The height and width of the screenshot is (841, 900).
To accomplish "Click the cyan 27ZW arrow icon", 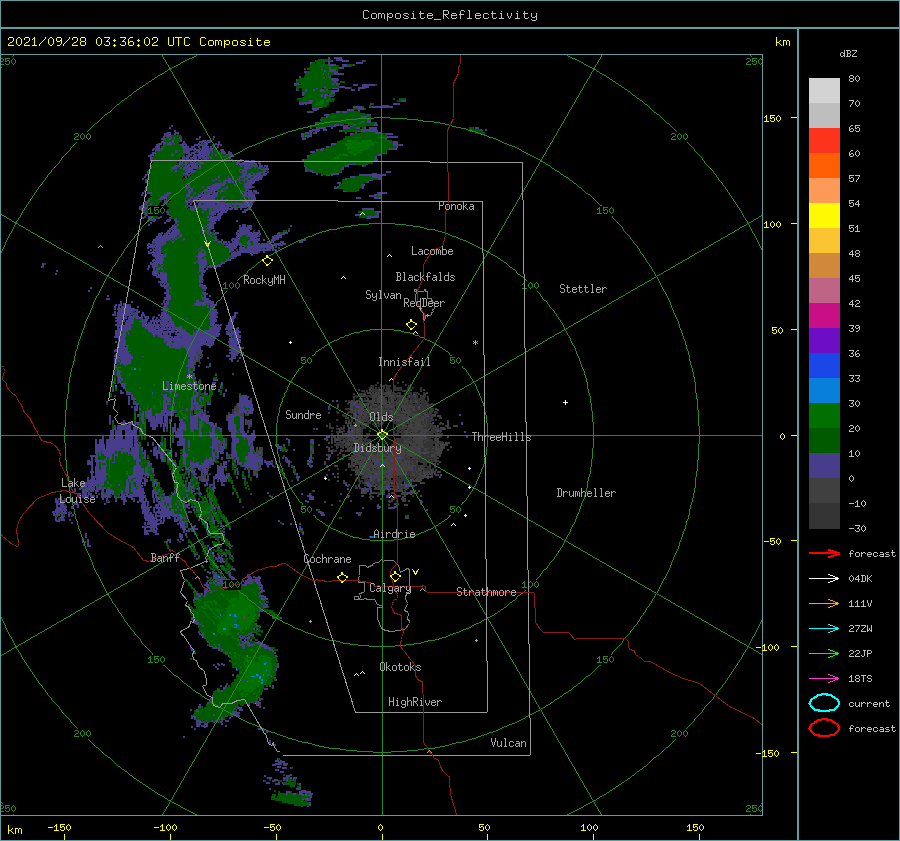I will pos(824,629).
